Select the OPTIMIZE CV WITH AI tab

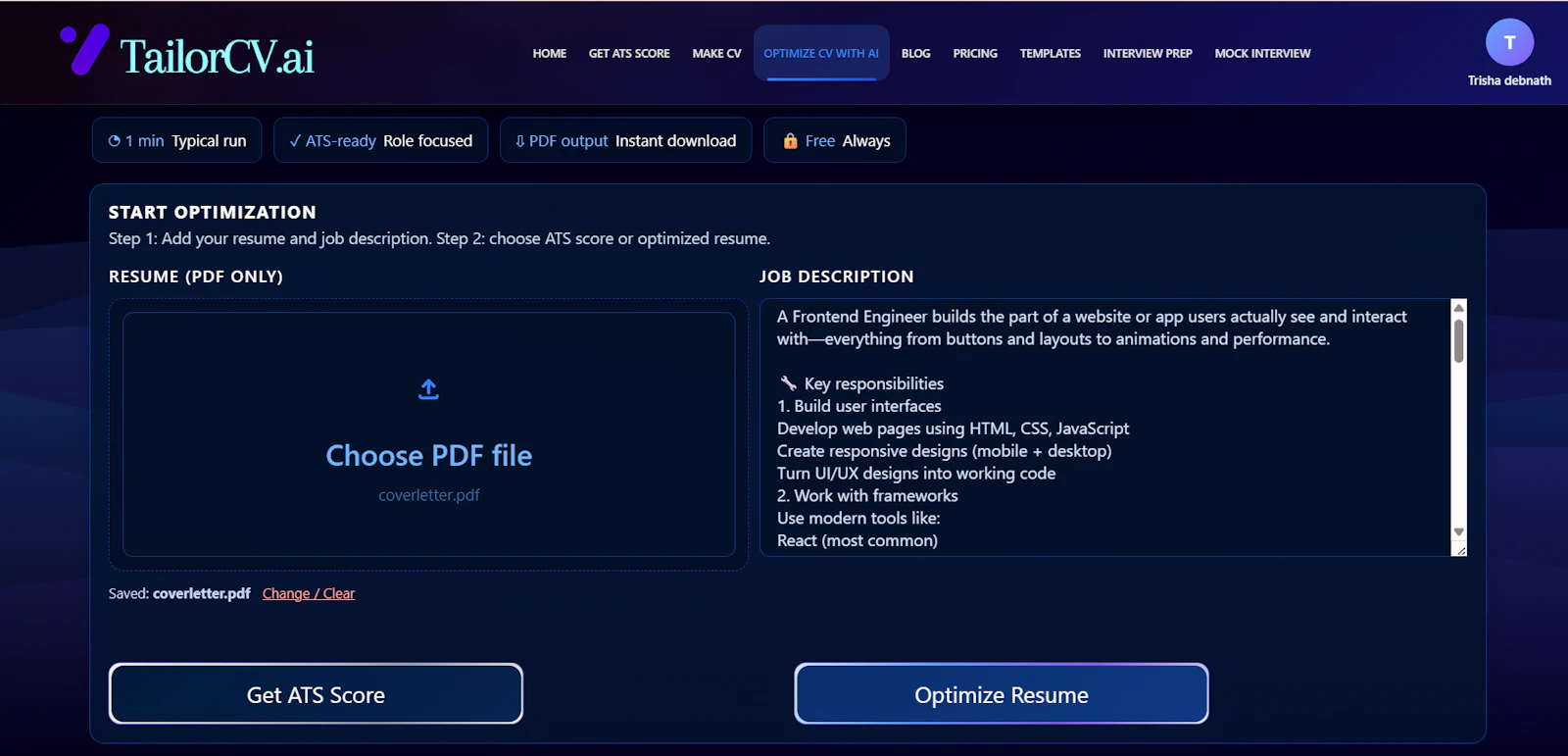pyautogui.click(x=821, y=54)
